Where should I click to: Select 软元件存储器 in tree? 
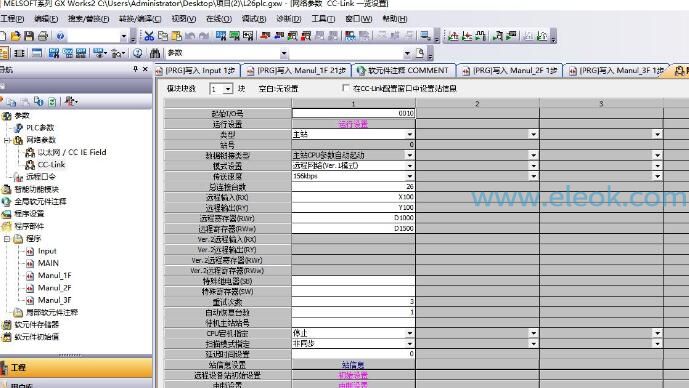click(x=36, y=325)
